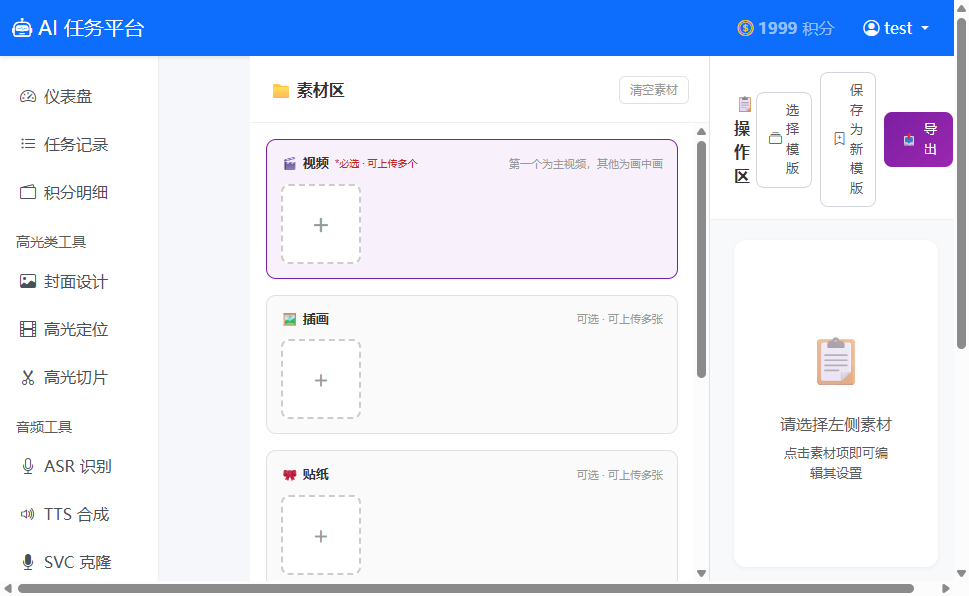Click the 高光定位 film strip icon
The width and height of the screenshot is (969, 596).
click(x=28, y=329)
